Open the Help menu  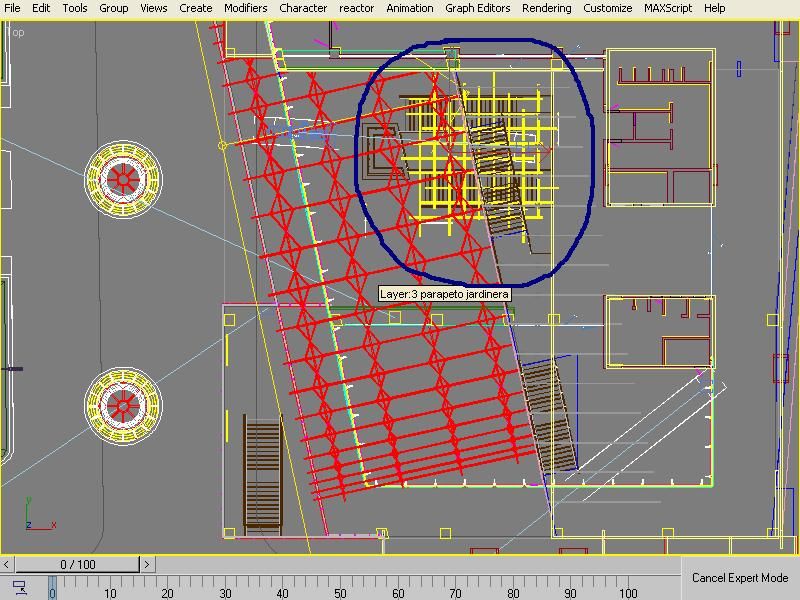[x=714, y=8]
